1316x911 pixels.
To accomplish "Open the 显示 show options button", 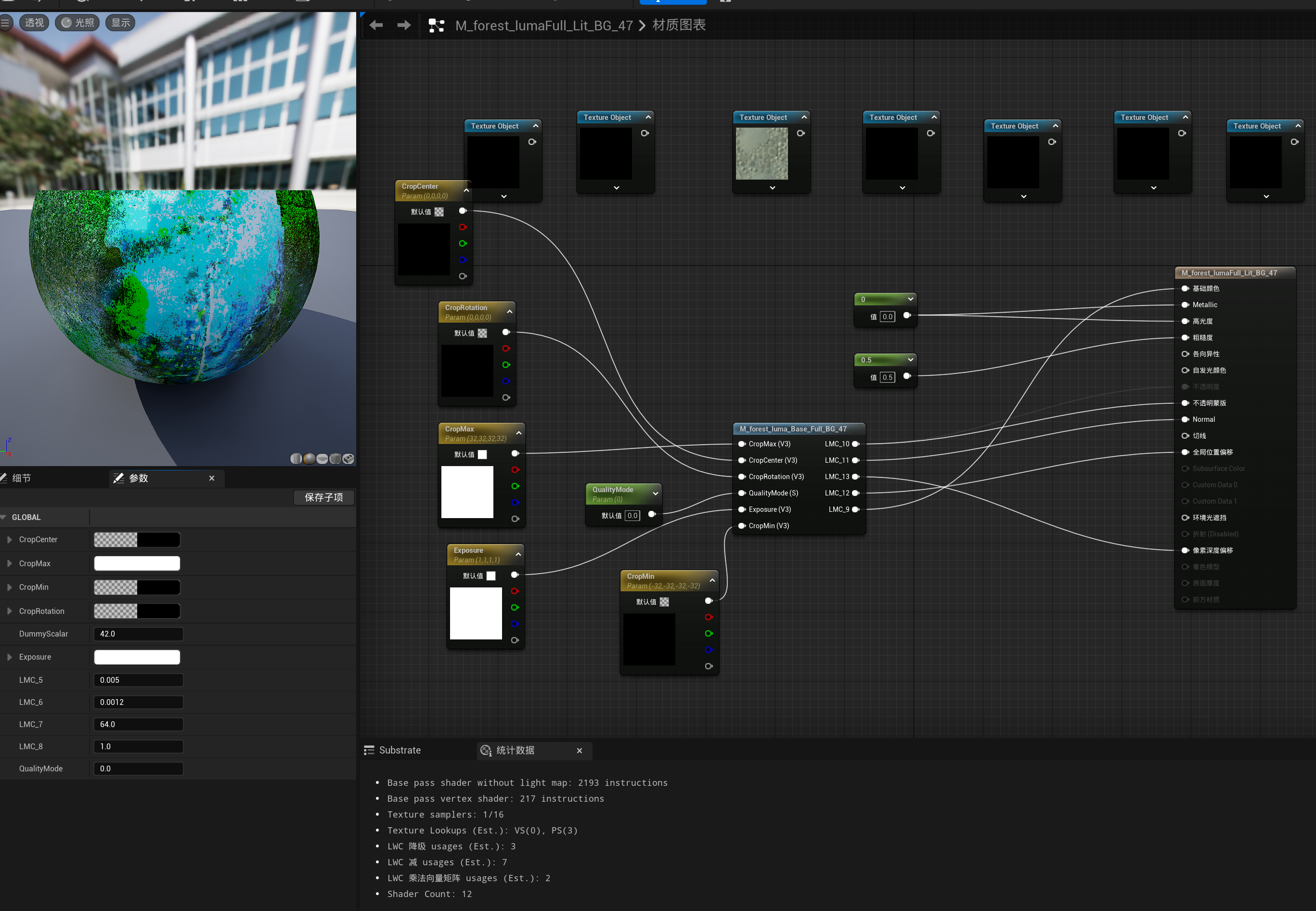I will [x=120, y=23].
